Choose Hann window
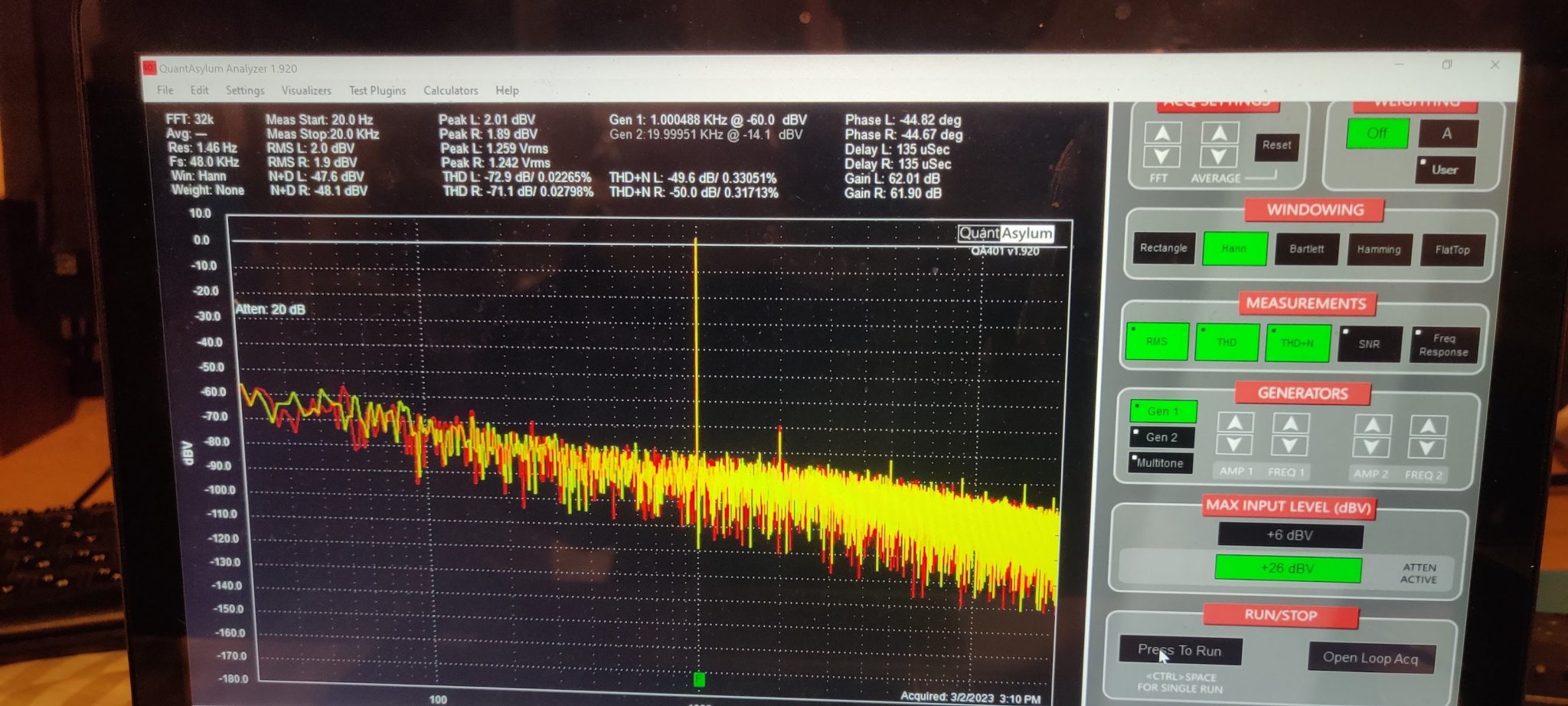Screen dimensions: 1568x706 1234,249
